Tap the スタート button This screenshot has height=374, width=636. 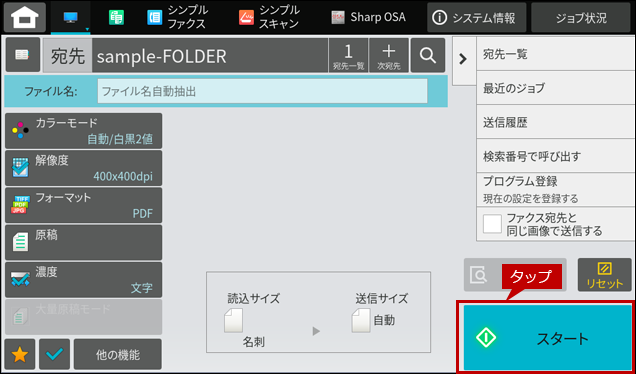pos(548,337)
